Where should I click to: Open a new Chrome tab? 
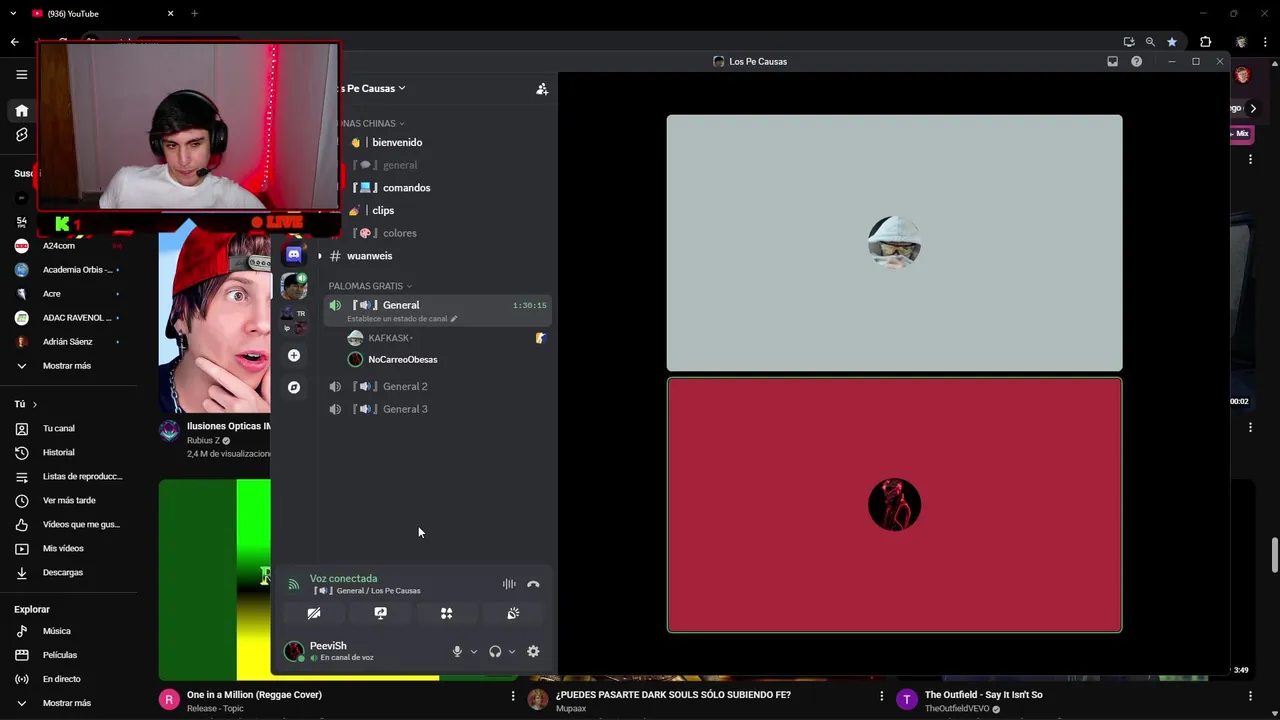194,14
